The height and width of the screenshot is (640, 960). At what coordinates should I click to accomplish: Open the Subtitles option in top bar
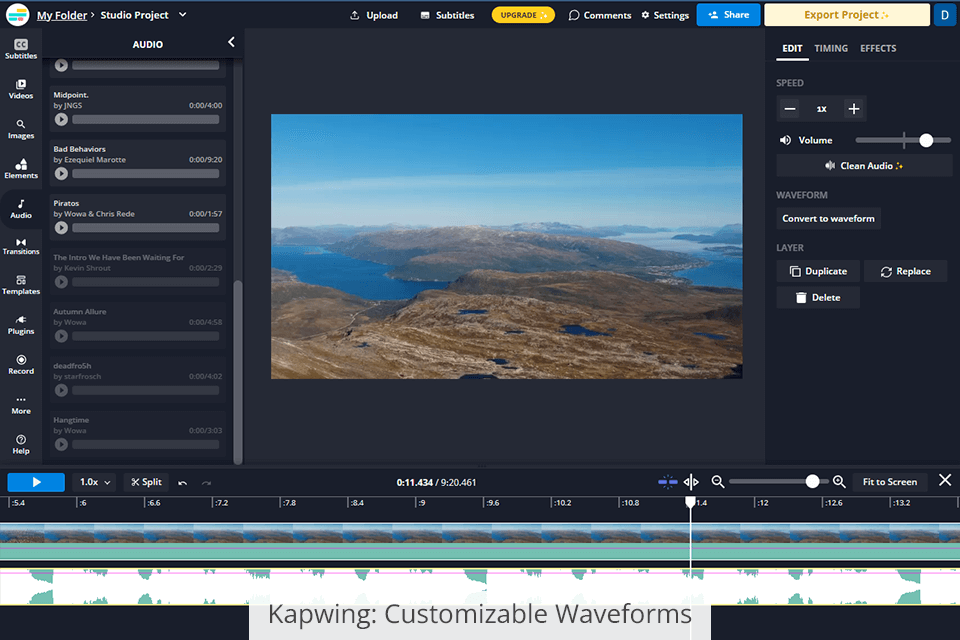click(x=447, y=15)
